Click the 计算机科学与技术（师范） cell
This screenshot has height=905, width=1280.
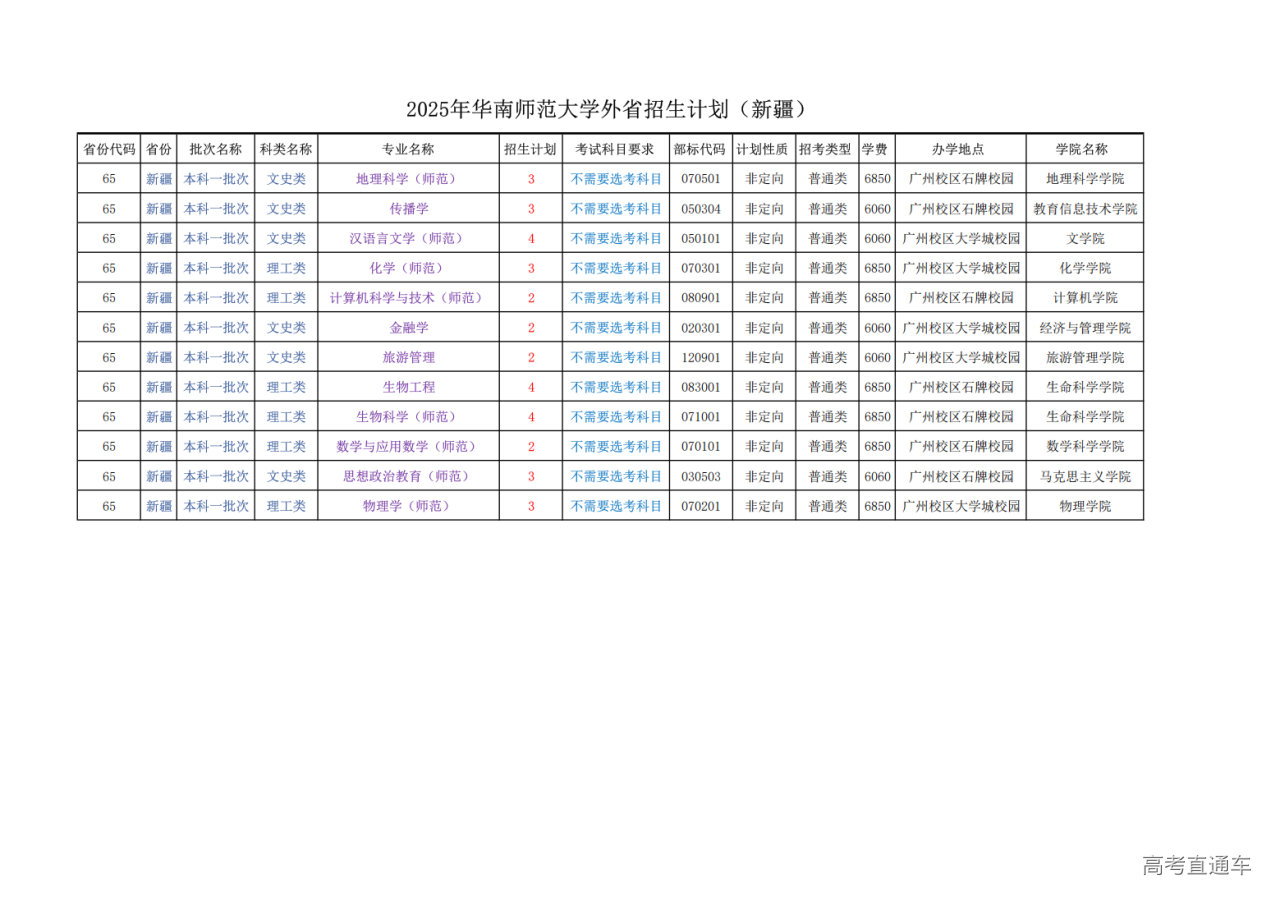(408, 298)
